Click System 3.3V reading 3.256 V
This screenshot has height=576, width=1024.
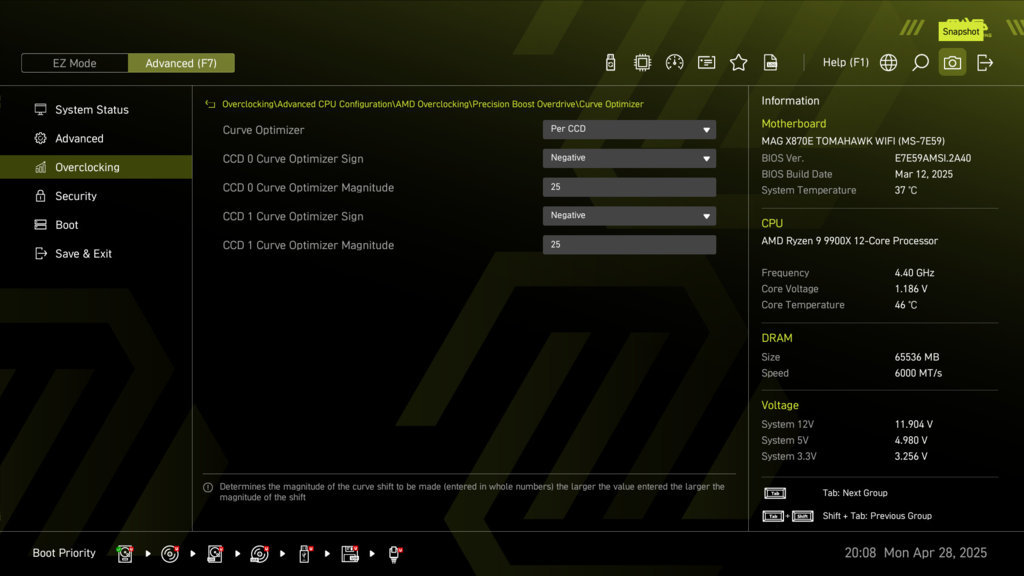point(911,456)
